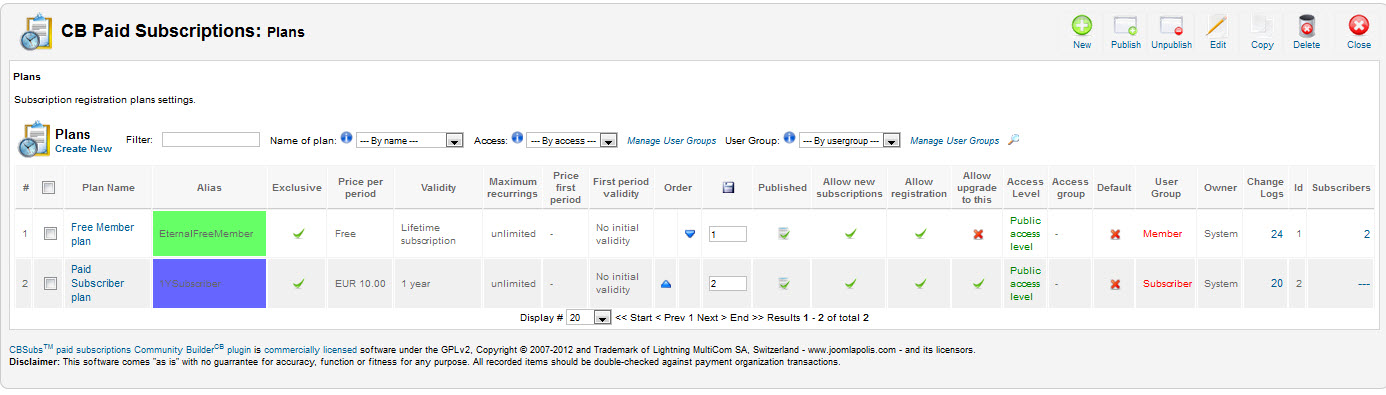Click Default red X for Free Member plan
The width and height of the screenshot is (1386, 395).
click(x=1115, y=234)
